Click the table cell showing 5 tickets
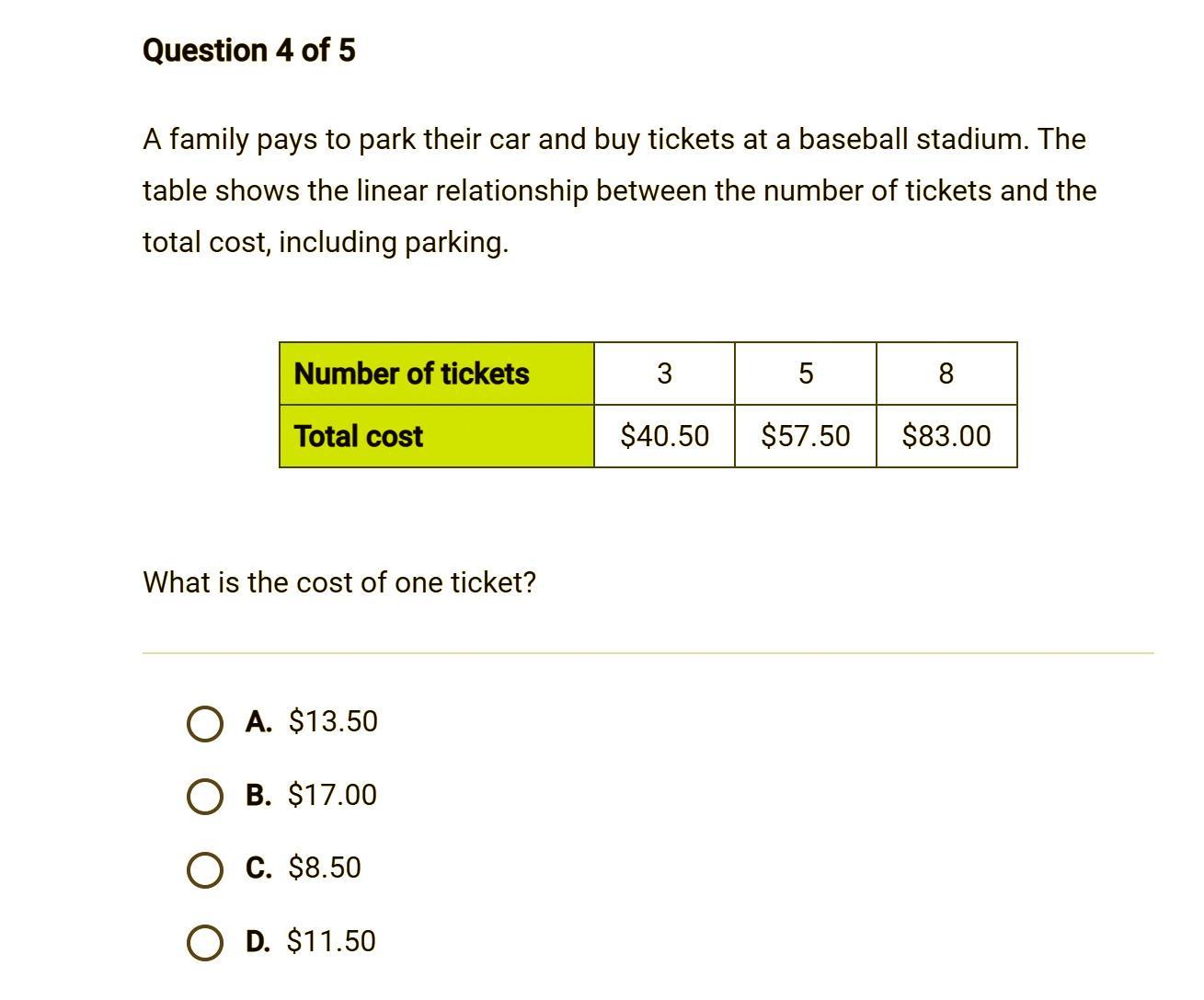Screen dimensions: 1204x1000 806,374
